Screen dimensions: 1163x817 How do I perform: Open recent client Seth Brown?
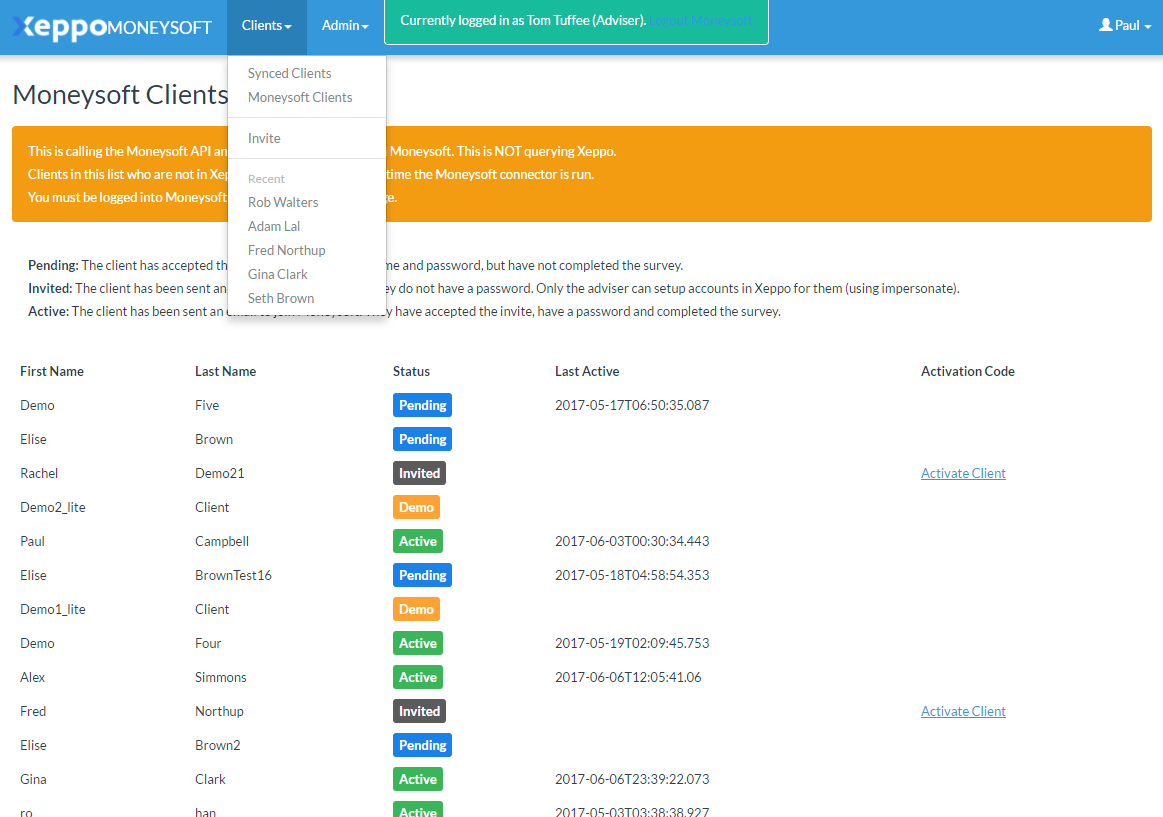pyautogui.click(x=281, y=298)
